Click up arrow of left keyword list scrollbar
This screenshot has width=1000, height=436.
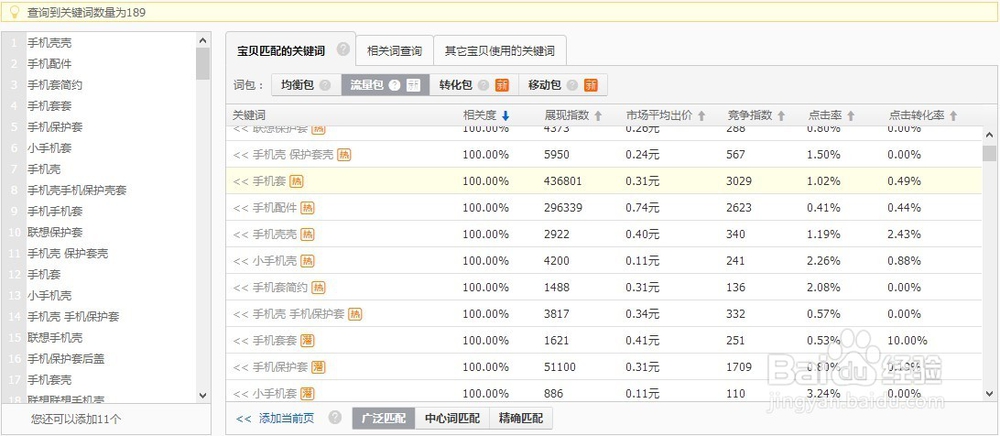(203, 40)
